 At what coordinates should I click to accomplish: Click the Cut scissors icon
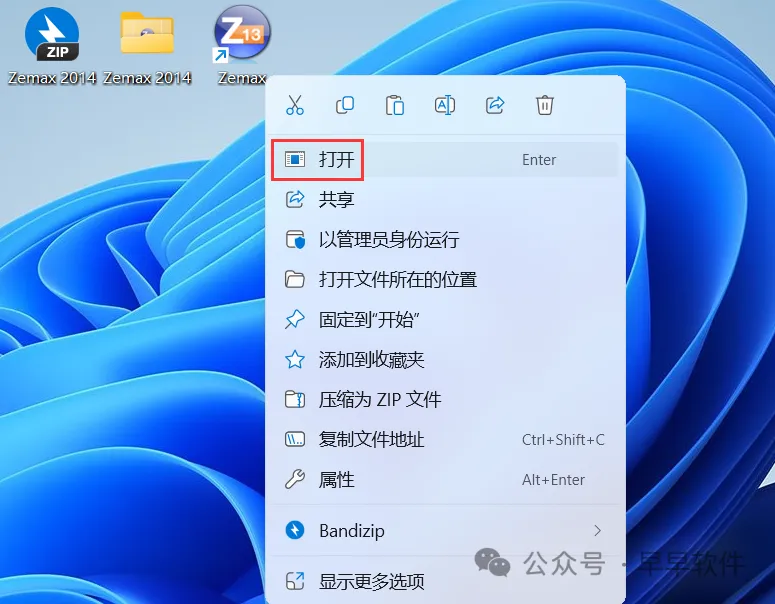pyautogui.click(x=295, y=105)
